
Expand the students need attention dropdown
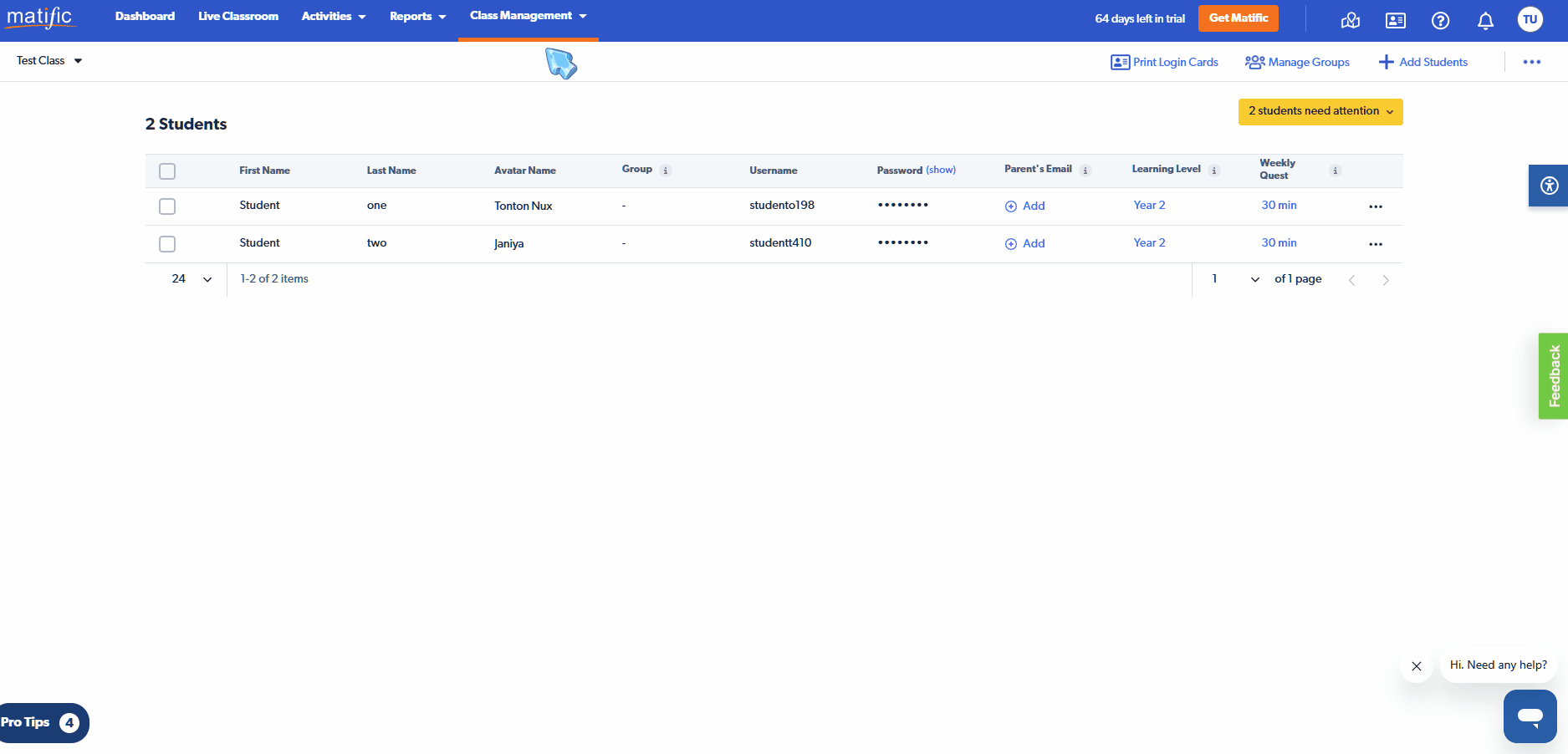(1320, 111)
